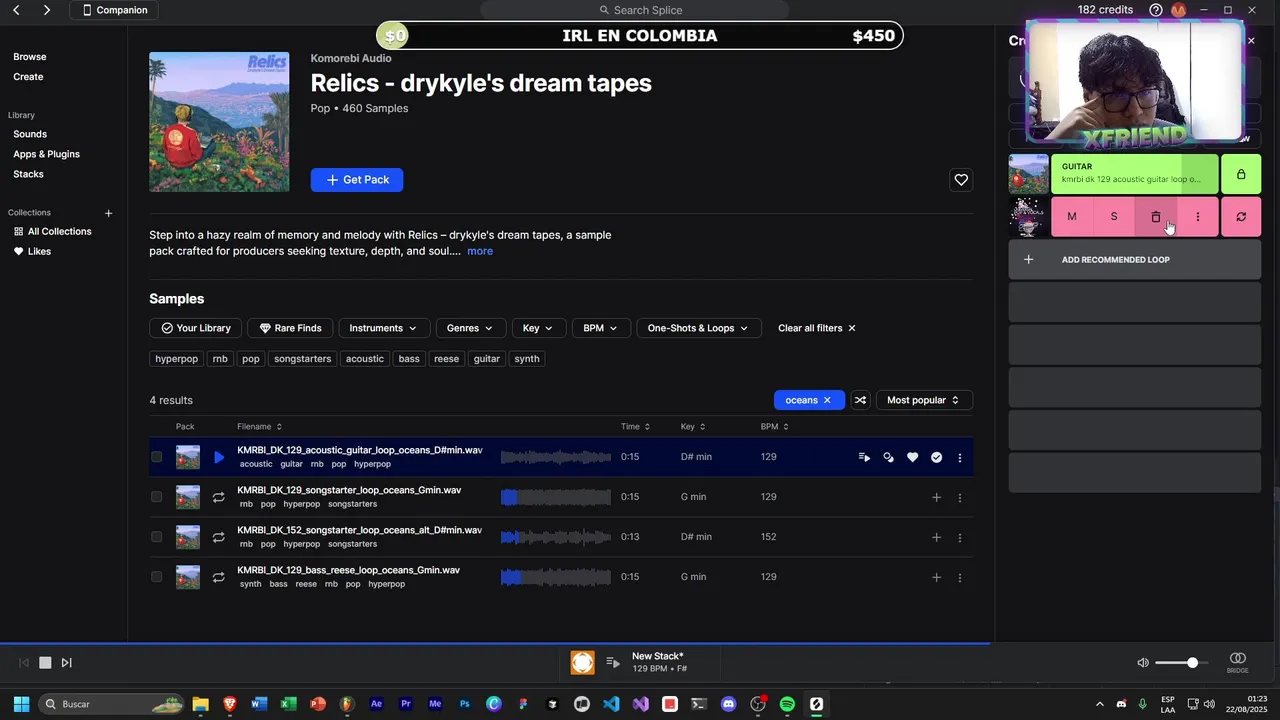Open the Key filter dropdown
Viewport: 1280px width, 720px height.
tap(538, 328)
